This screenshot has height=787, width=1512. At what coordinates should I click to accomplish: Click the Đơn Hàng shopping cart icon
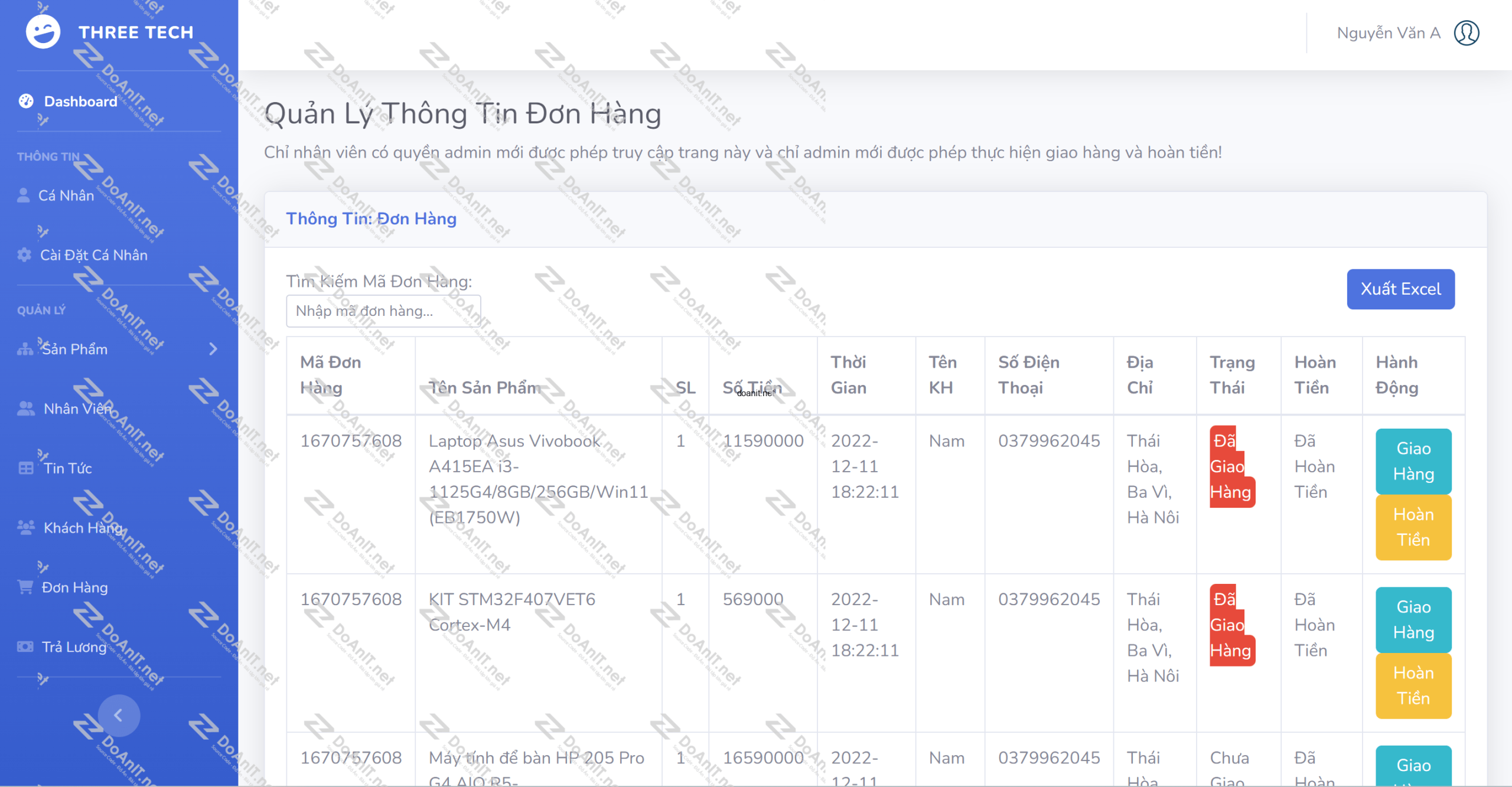25,587
